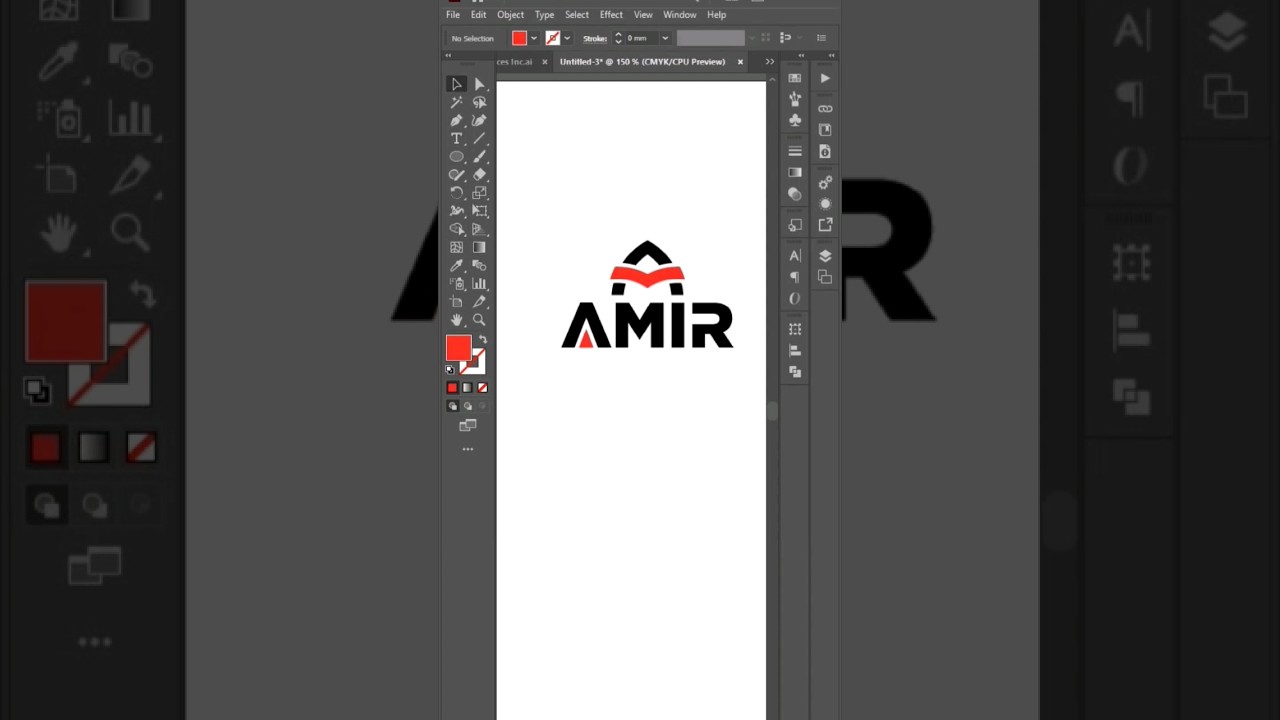This screenshot has width=1280, height=720.
Task: Set paint mode to None
Action: tap(482, 388)
